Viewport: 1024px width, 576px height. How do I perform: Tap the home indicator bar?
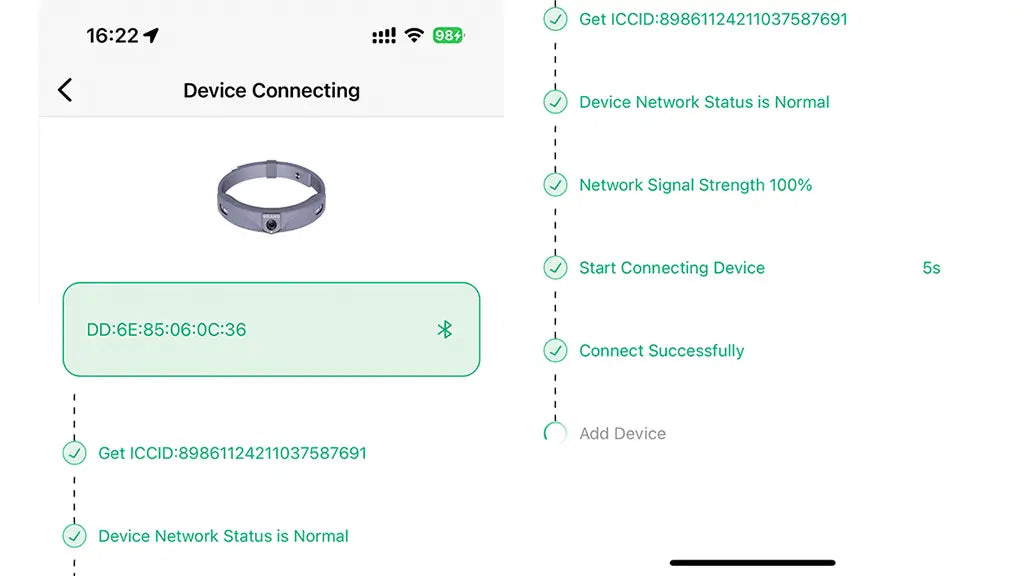752,563
